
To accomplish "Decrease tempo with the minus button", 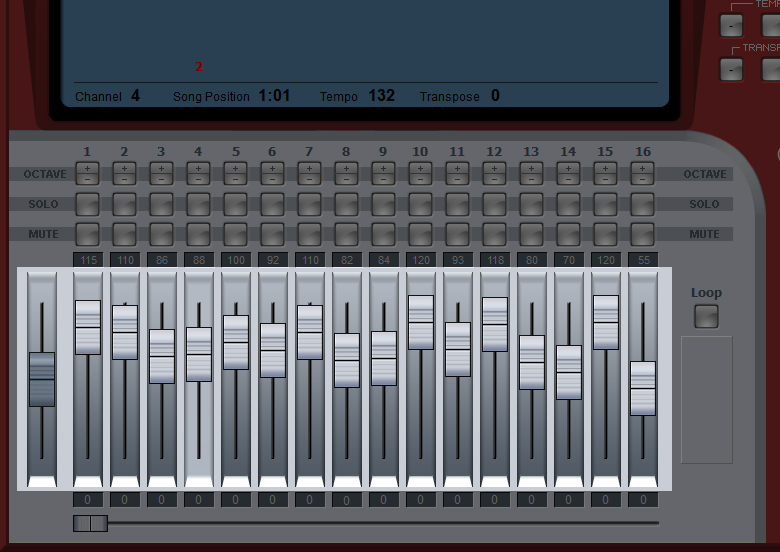I will coord(731,25).
